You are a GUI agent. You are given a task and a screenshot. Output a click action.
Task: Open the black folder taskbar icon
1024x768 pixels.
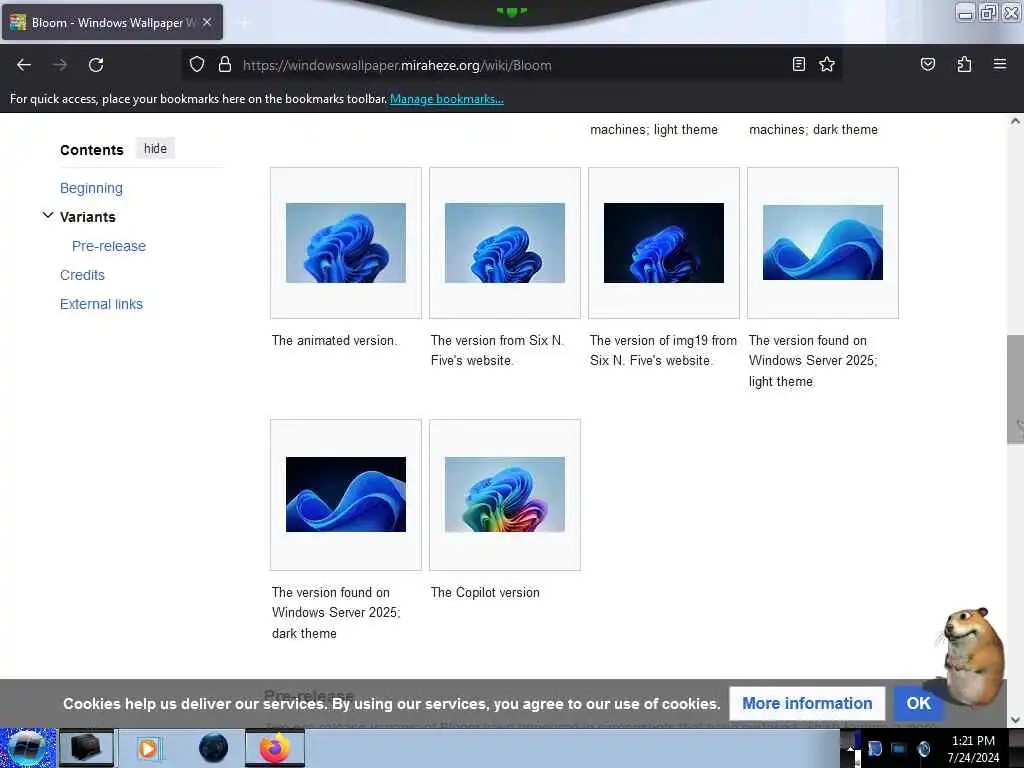pos(86,748)
